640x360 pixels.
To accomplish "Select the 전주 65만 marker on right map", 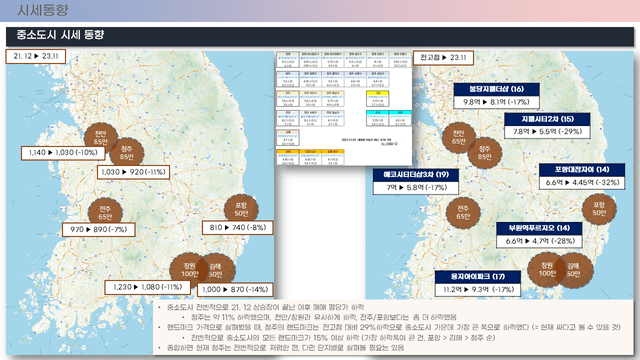I will click(x=463, y=213).
